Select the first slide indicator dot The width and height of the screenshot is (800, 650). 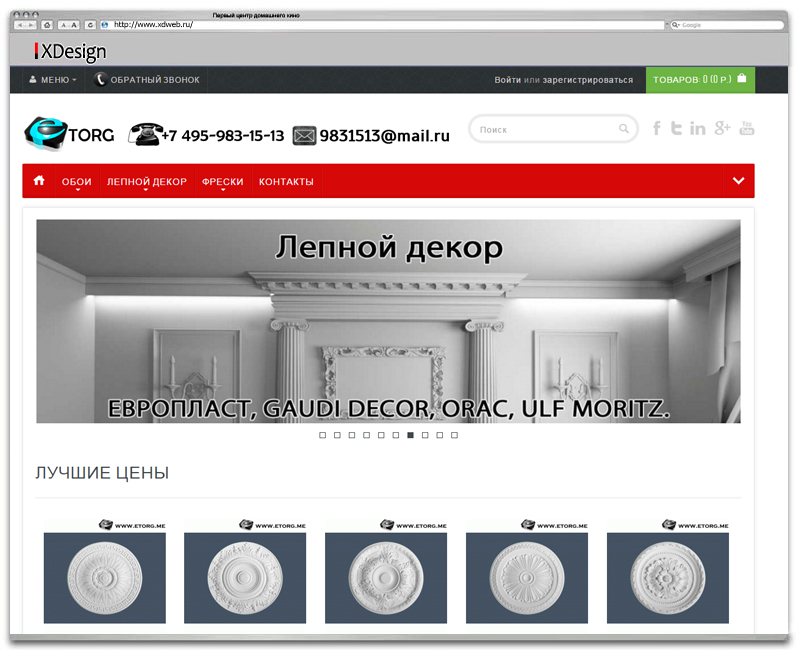(322, 435)
